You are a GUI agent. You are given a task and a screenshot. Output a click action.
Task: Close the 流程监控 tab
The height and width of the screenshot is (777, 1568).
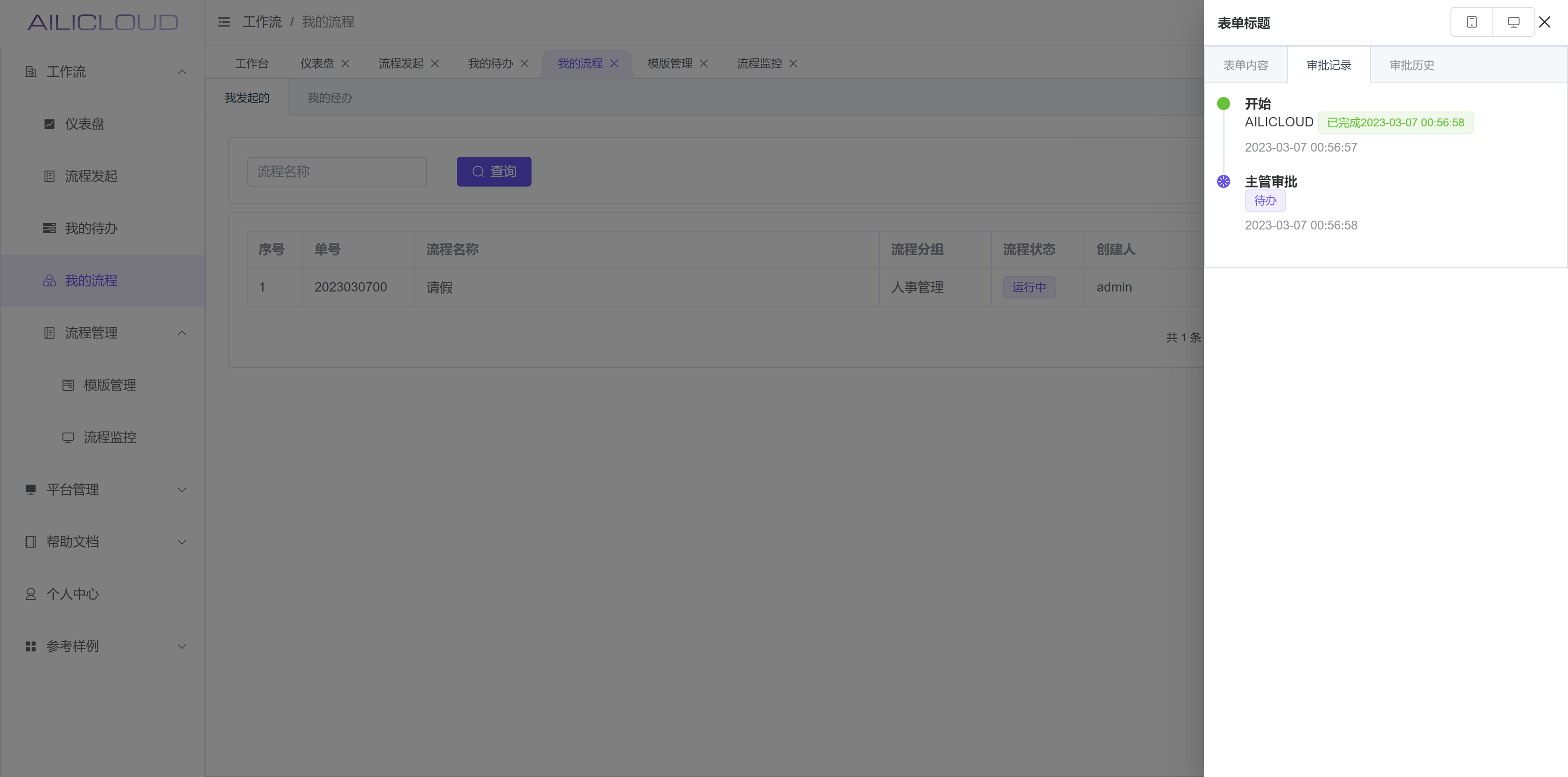click(x=793, y=63)
